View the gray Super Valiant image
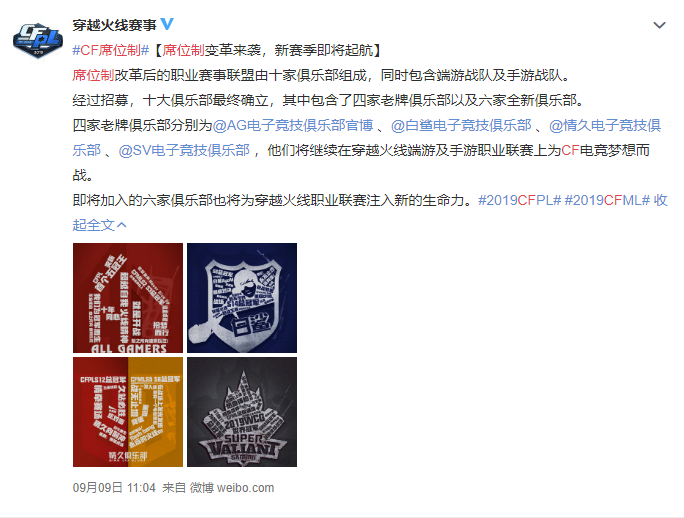This screenshot has height=518, width=684. tap(242, 412)
